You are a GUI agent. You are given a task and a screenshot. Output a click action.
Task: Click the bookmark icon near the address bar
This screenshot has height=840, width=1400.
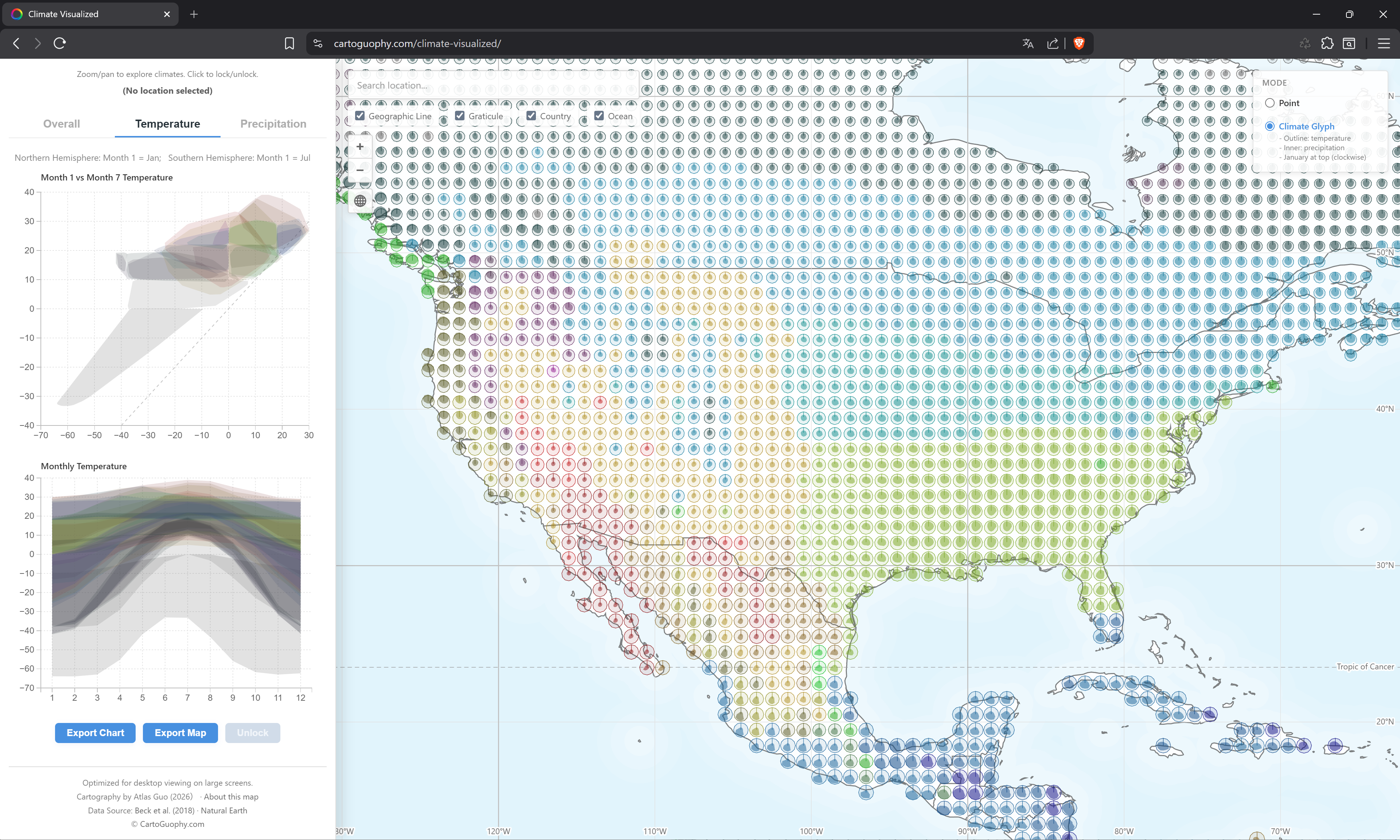[x=289, y=43]
